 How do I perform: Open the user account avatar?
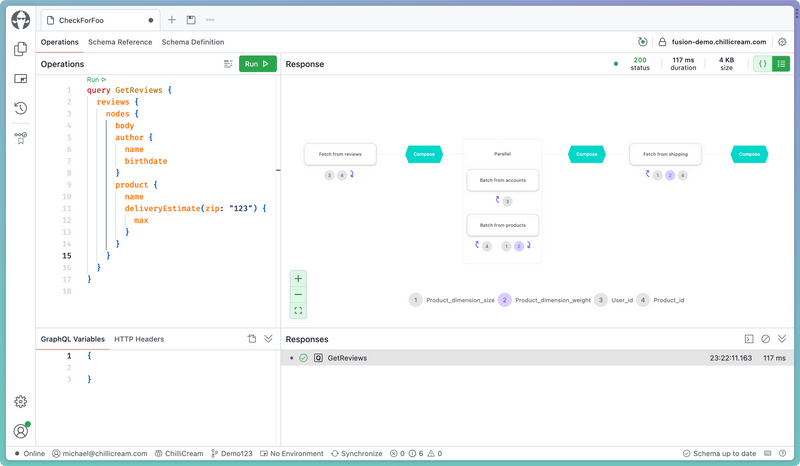tap(21, 431)
